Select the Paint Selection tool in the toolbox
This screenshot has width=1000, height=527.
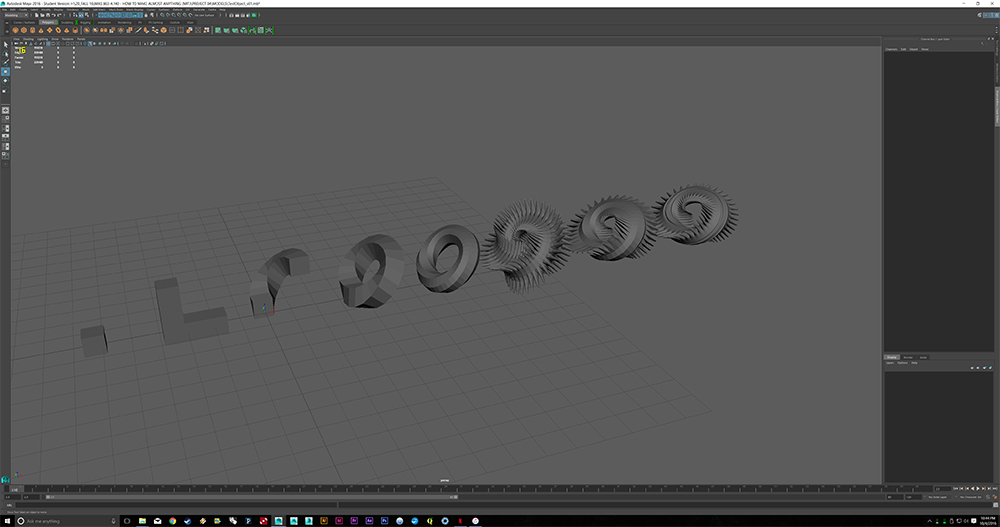pyautogui.click(x=6, y=63)
